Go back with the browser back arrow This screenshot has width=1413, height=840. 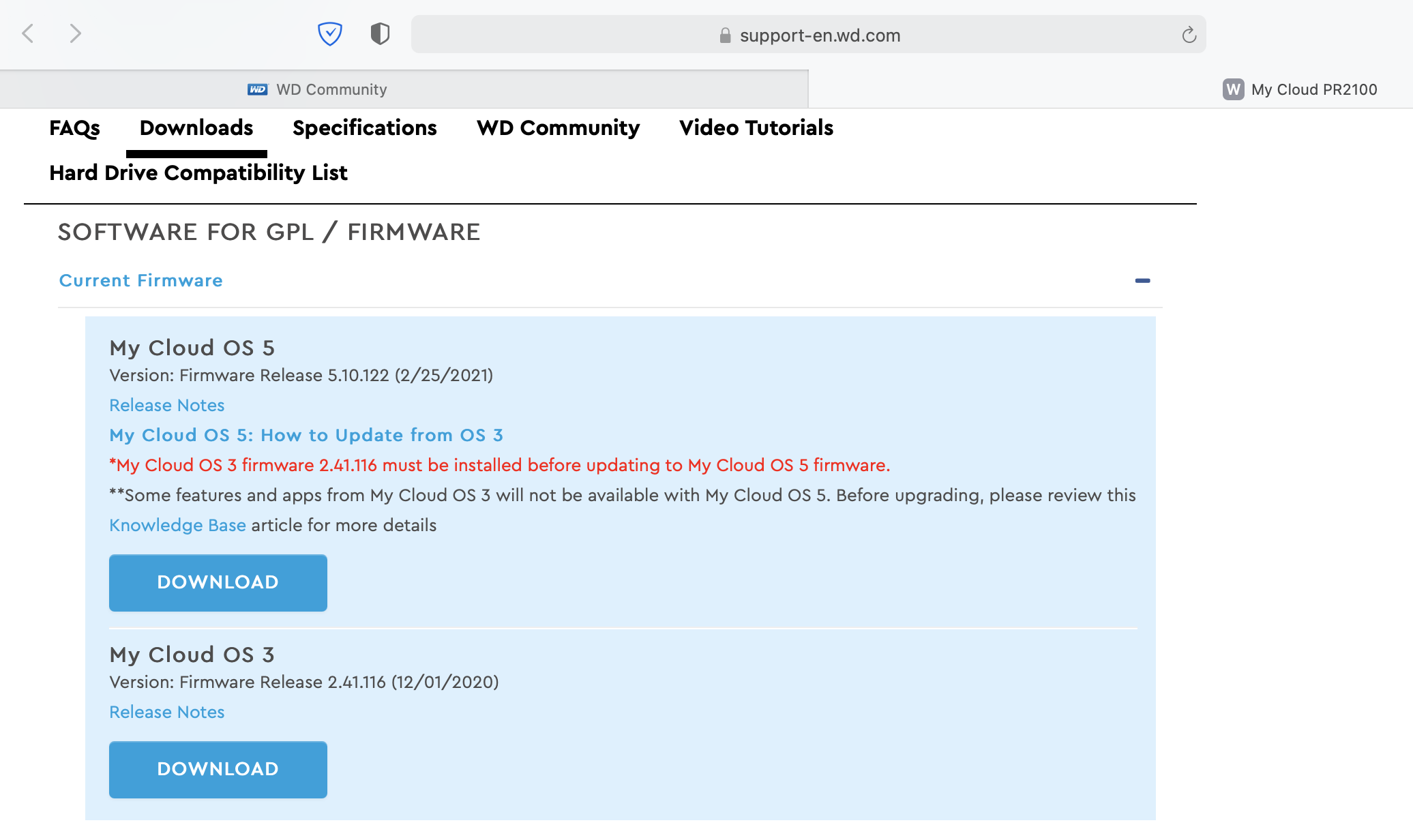(28, 33)
